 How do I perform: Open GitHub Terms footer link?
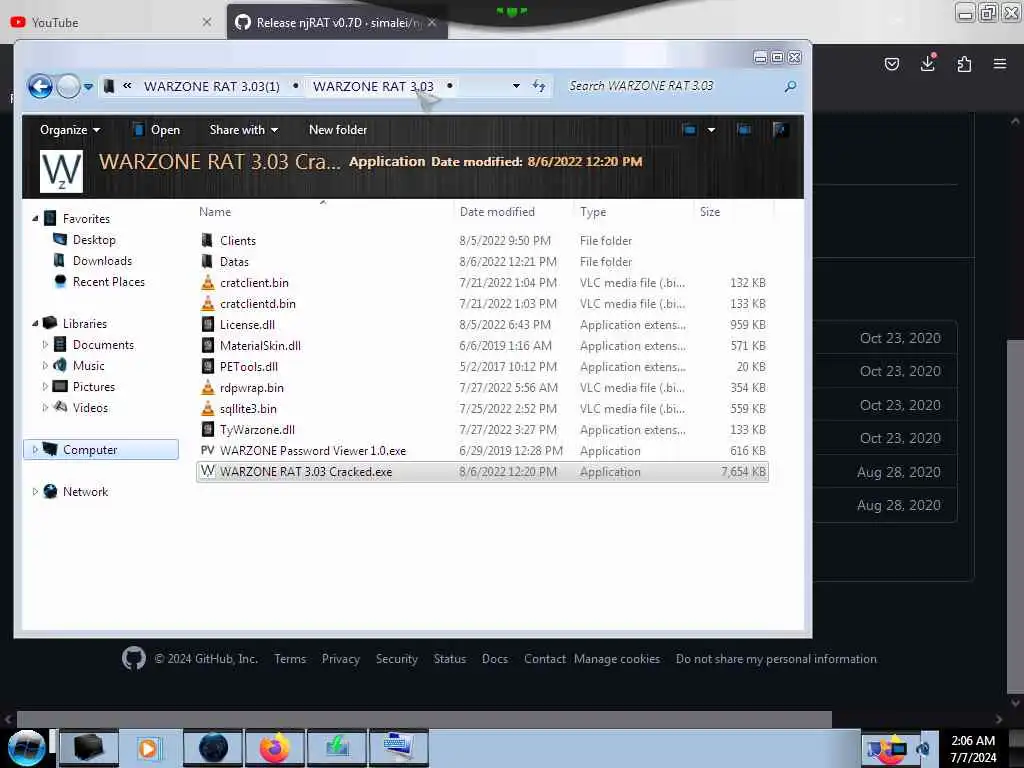pos(290,658)
